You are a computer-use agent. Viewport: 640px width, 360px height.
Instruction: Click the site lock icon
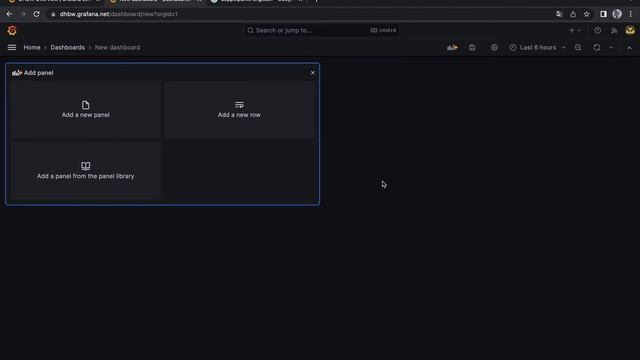coord(53,14)
